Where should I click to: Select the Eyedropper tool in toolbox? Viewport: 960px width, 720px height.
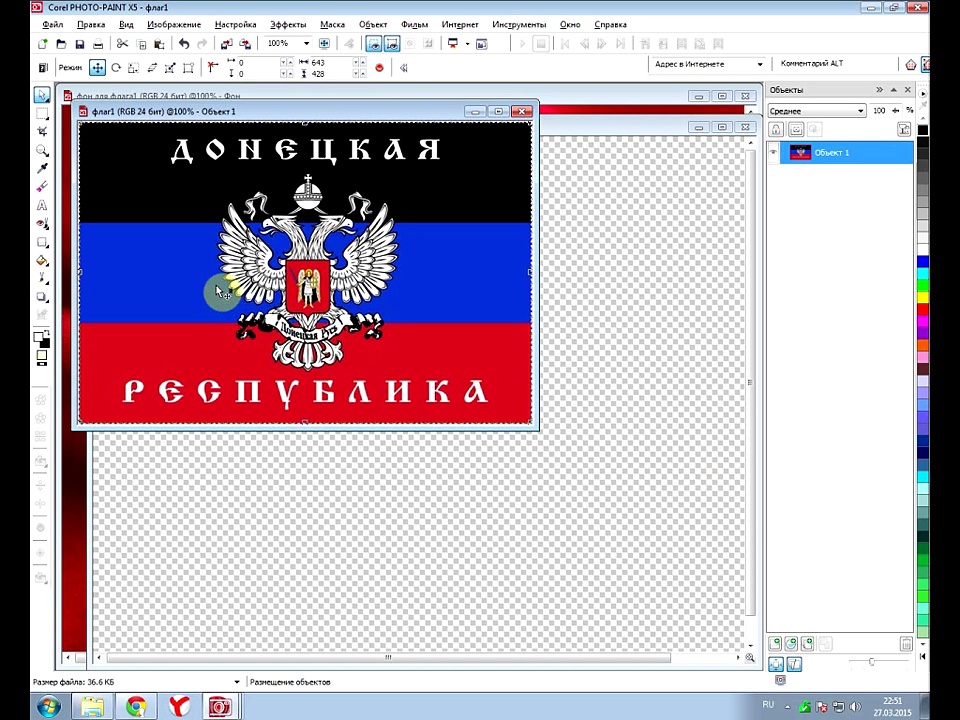click(x=42, y=168)
